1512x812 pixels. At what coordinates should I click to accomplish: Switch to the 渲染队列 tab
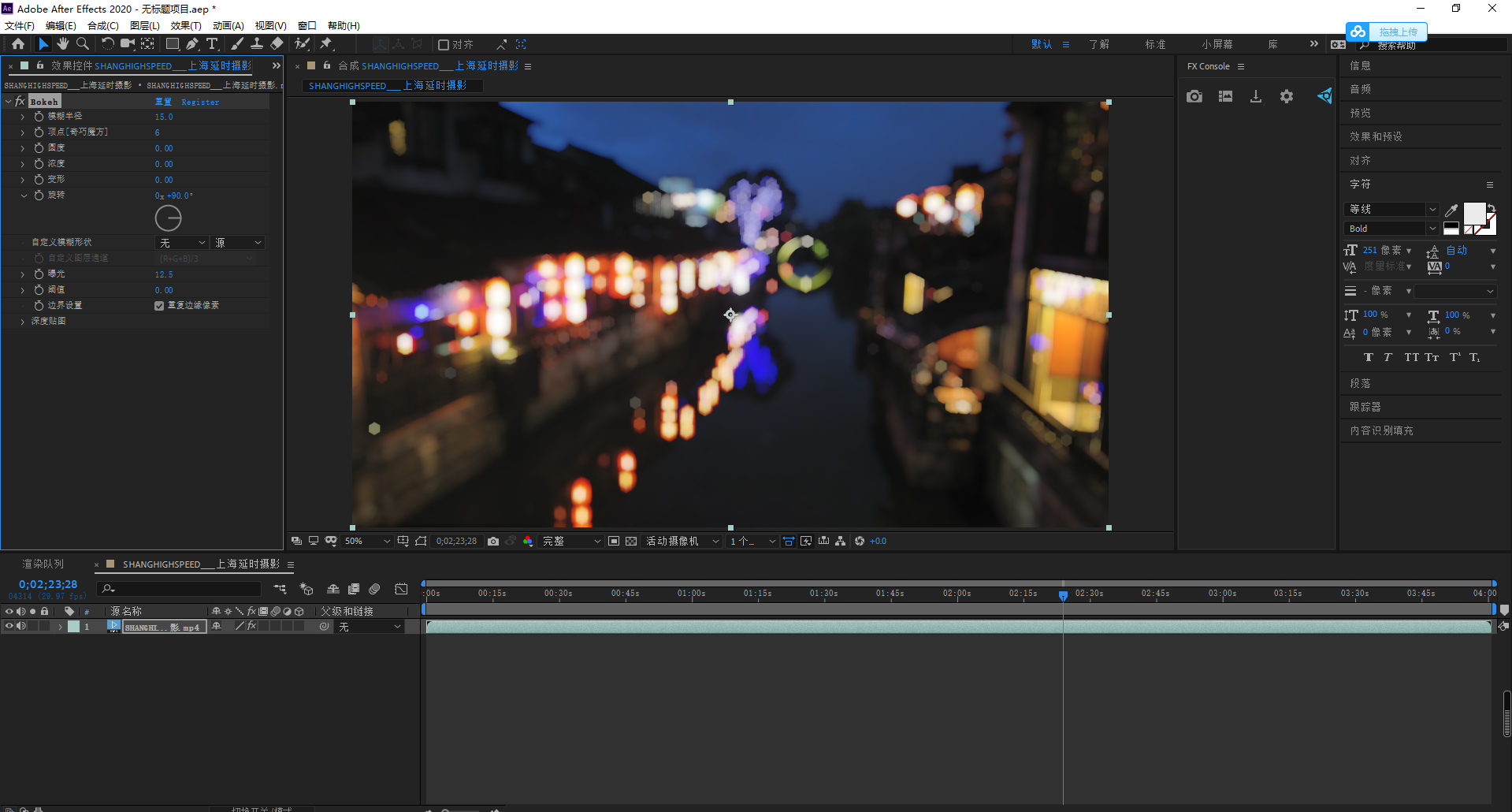[43, 564]
